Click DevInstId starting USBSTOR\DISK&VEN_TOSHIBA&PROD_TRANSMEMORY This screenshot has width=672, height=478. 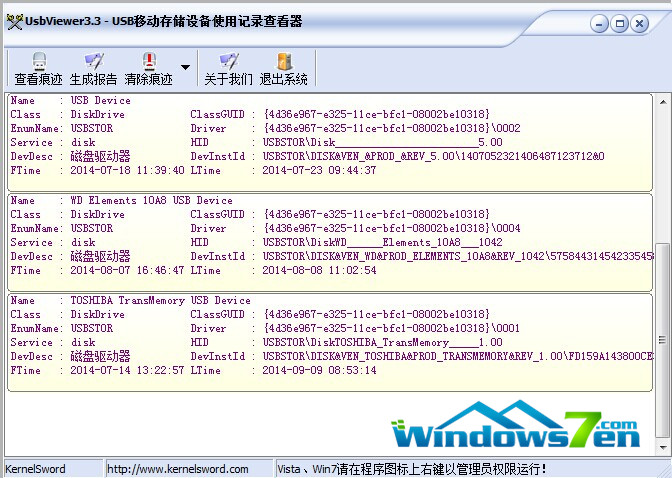point(458,356)
